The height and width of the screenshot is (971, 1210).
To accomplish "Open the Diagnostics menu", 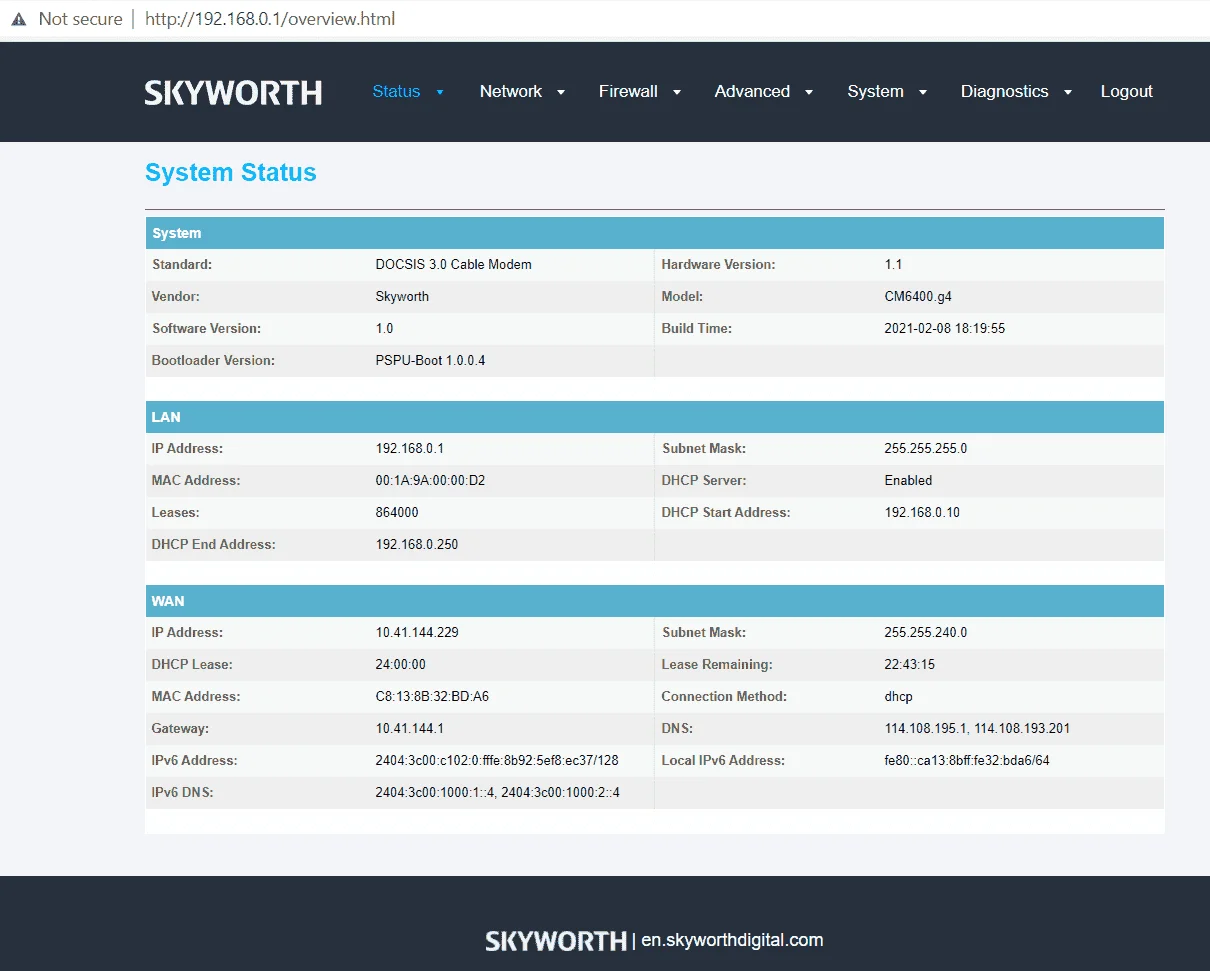I will click(x=1005, y=91).
